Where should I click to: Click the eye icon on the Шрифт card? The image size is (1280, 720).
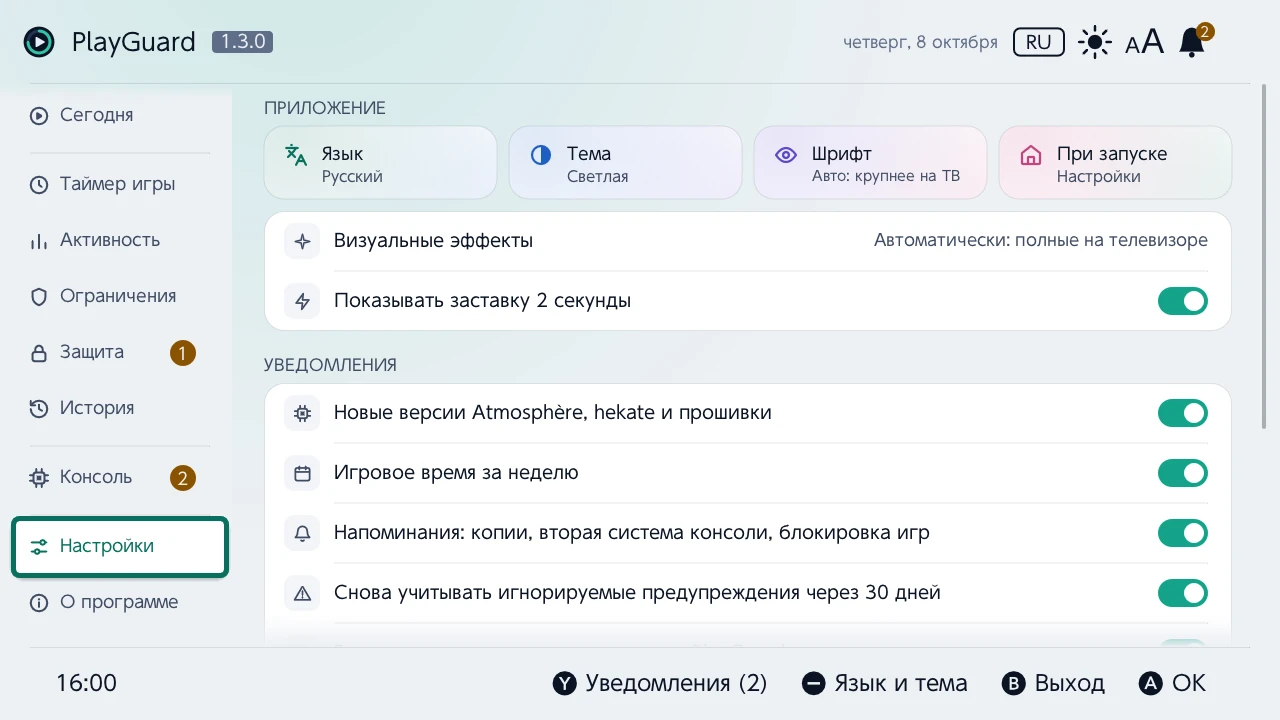pyautogui.click(x=786, y=155)
